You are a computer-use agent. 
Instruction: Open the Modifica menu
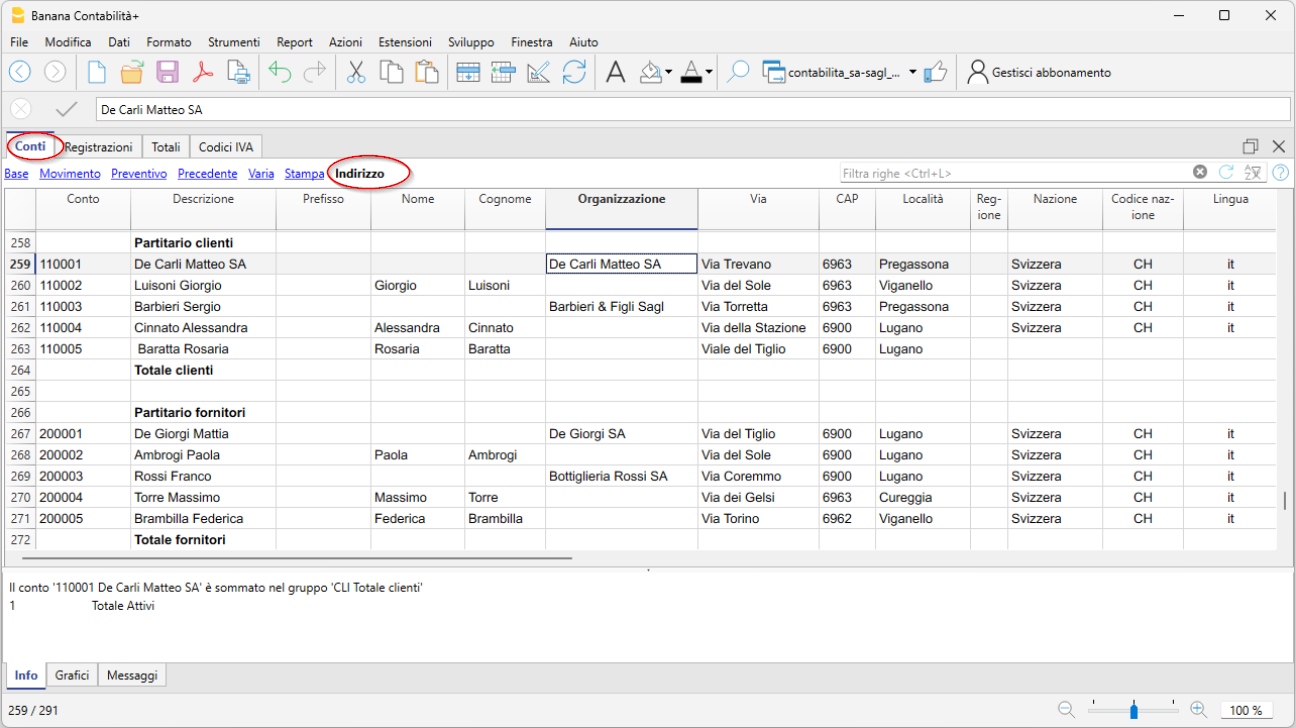(x=68, y=42)
